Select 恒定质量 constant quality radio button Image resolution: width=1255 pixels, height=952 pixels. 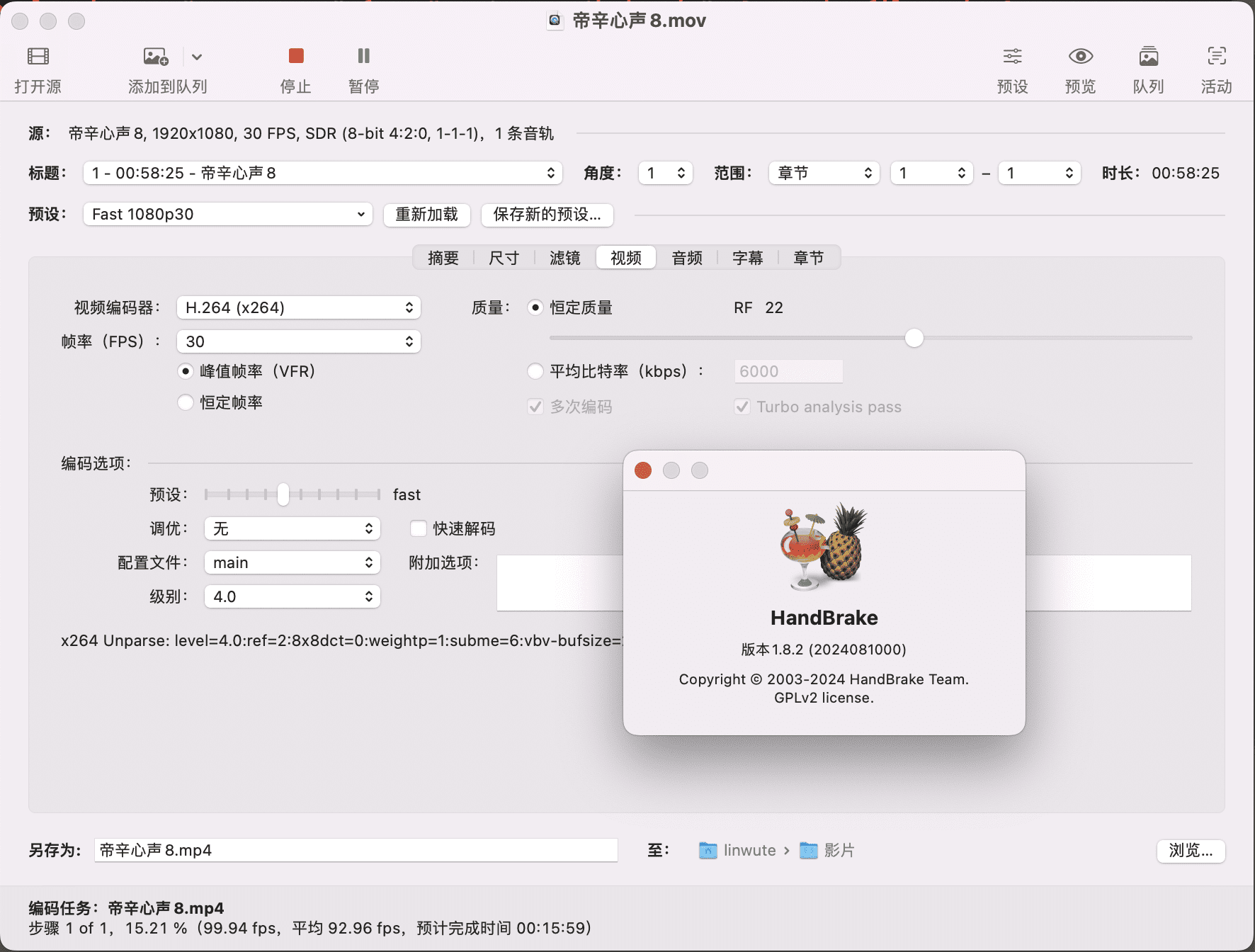coord(535,307)
